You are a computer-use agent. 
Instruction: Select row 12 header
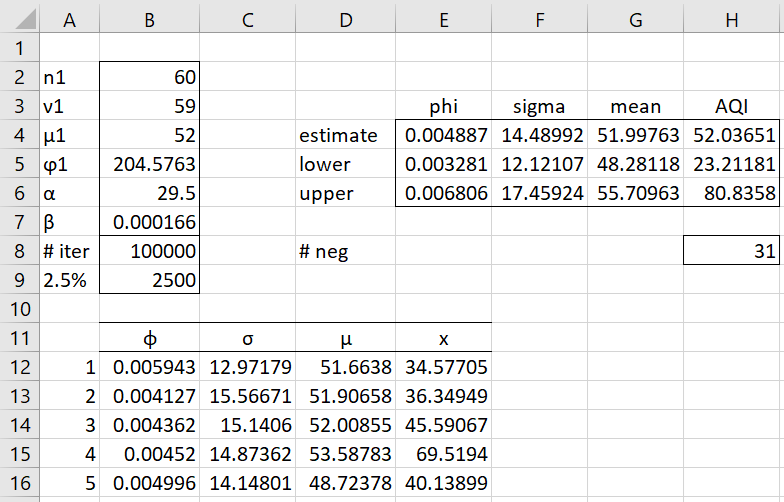point(20,366)
